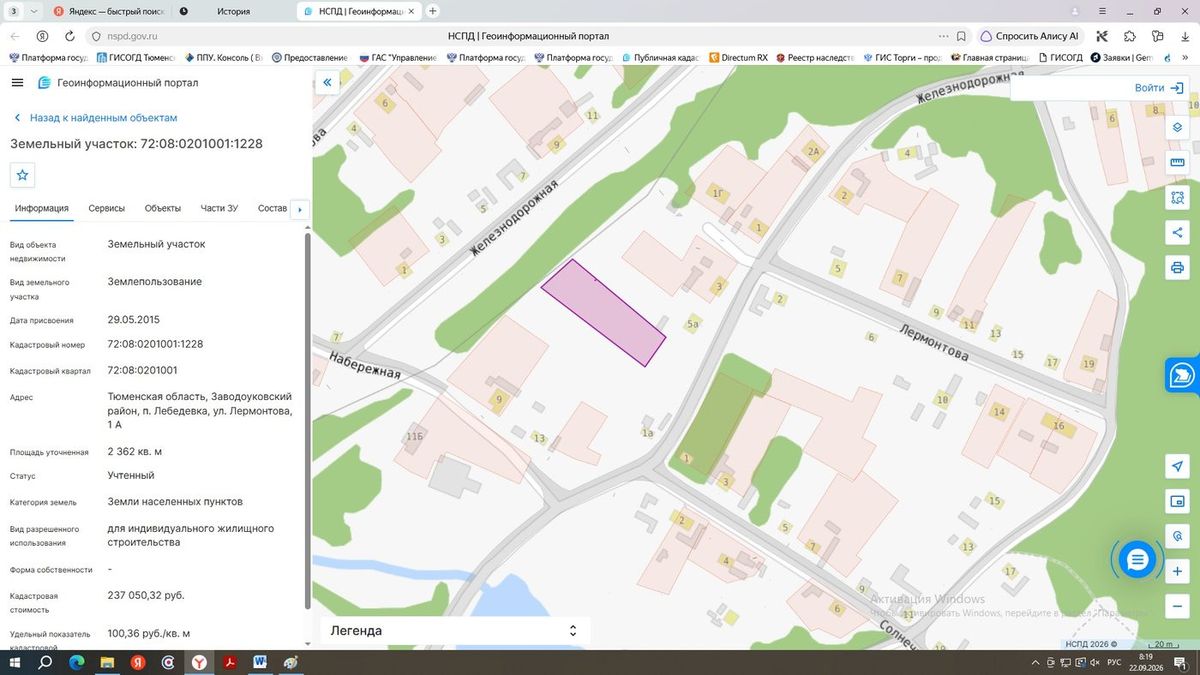Switch to the Сервисы tab

107,208
